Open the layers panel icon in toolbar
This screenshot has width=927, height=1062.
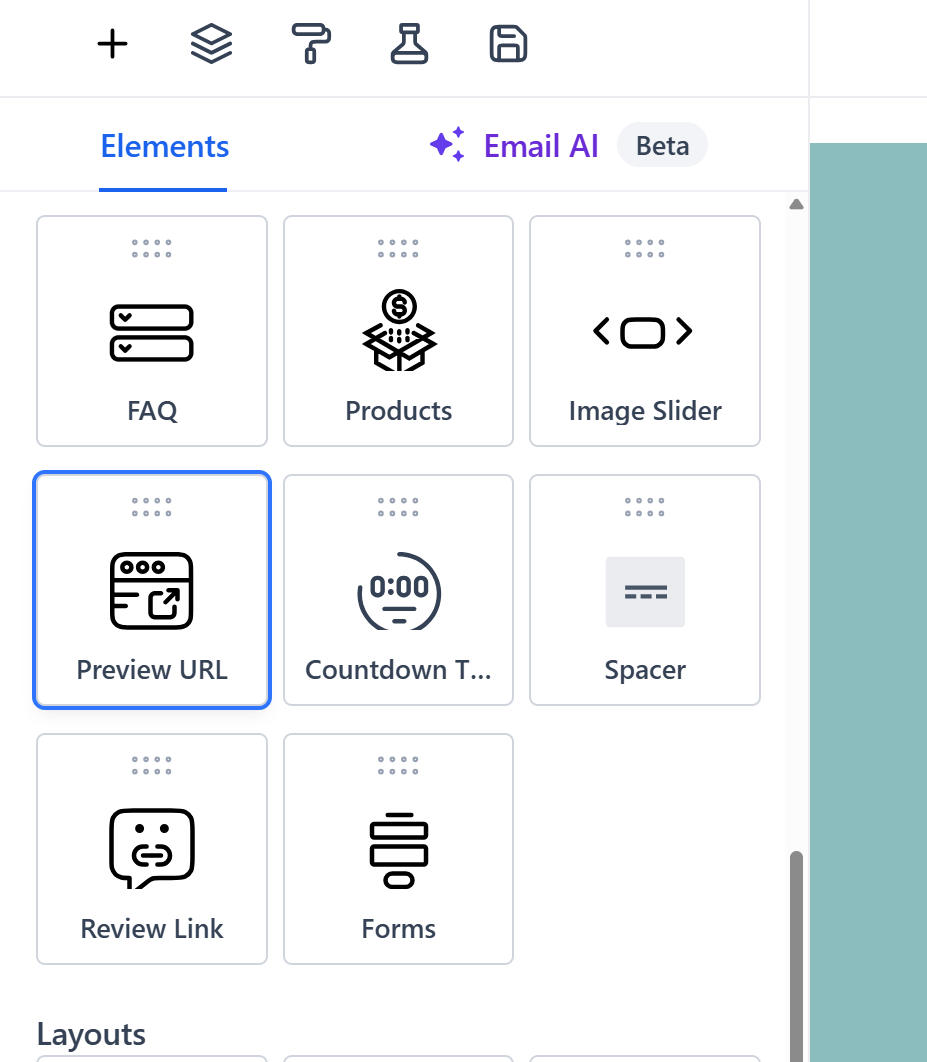coord(210,44)
